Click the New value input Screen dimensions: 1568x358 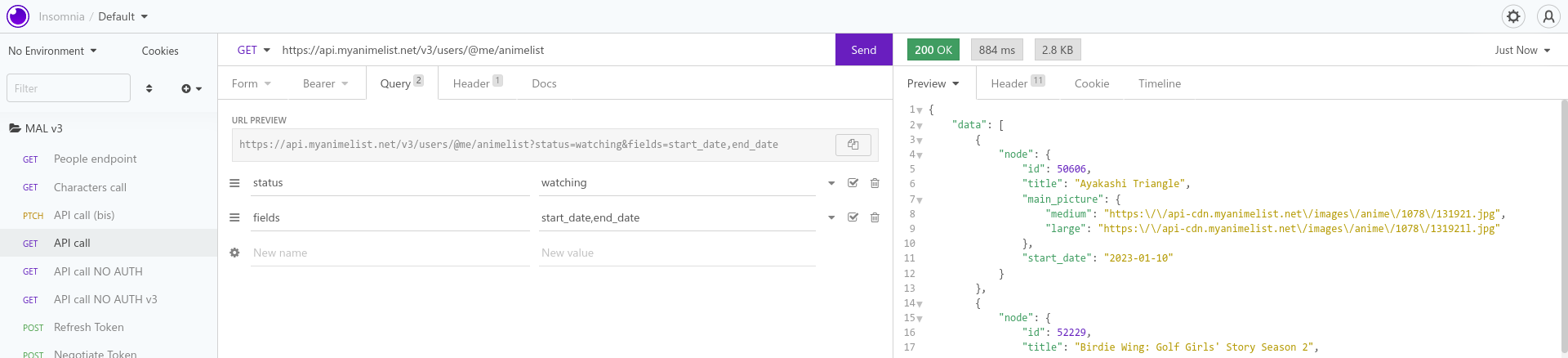[x=677, y=253]
